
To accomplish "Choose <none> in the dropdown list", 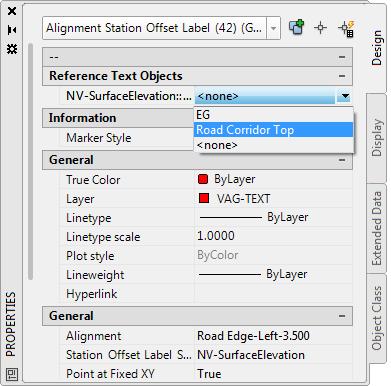I will click(x=273, y=145).
